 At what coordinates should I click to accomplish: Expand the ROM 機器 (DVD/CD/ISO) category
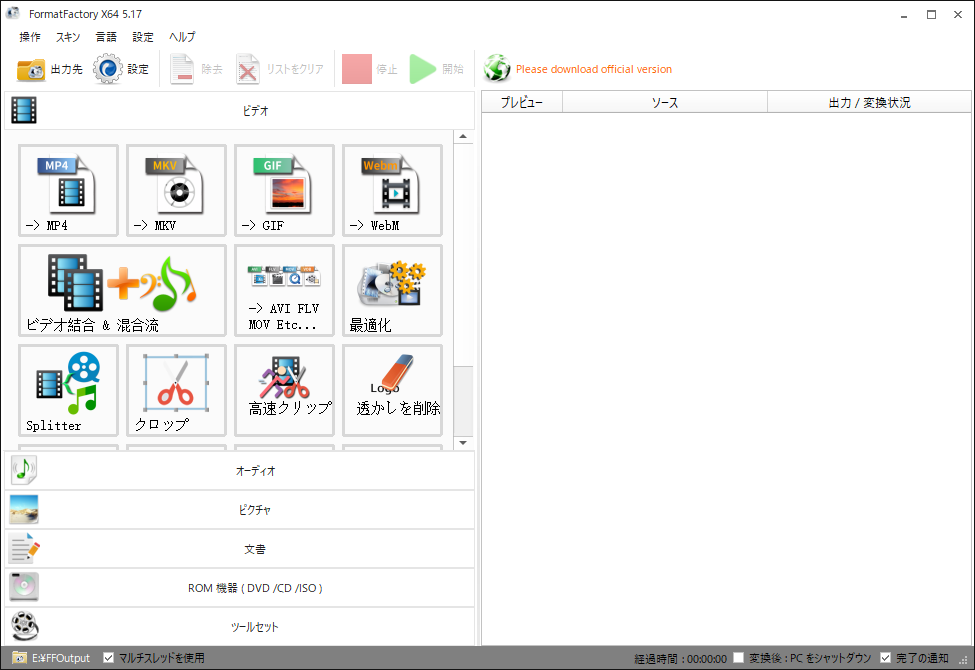pyautogui.click(x=239, y=588)
